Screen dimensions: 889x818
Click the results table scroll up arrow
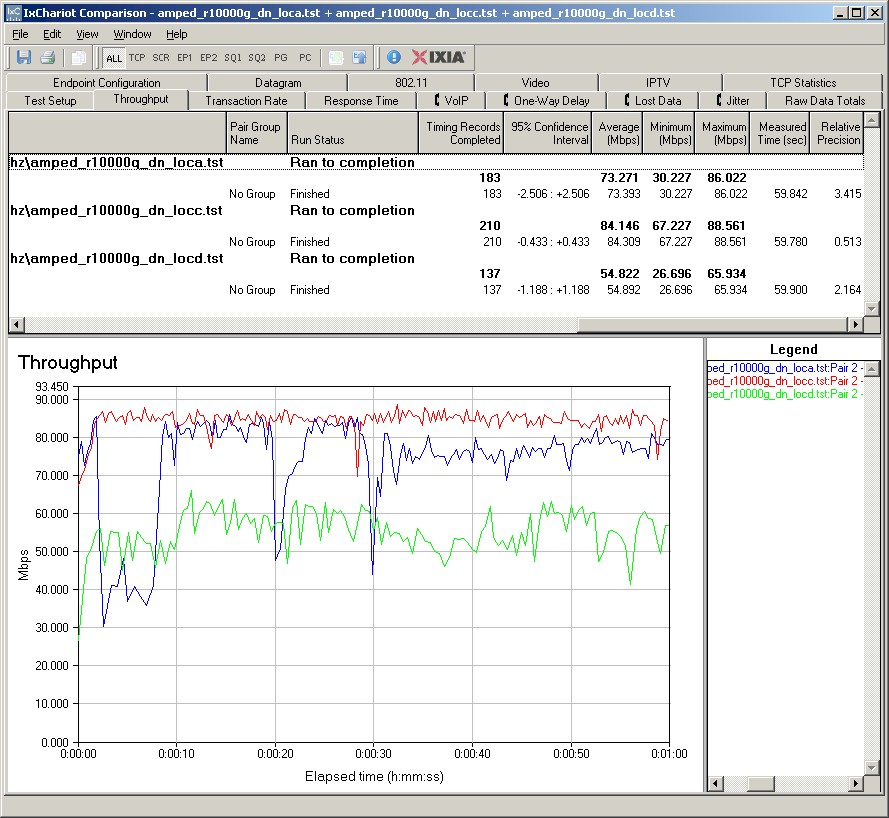coord(871,119)
